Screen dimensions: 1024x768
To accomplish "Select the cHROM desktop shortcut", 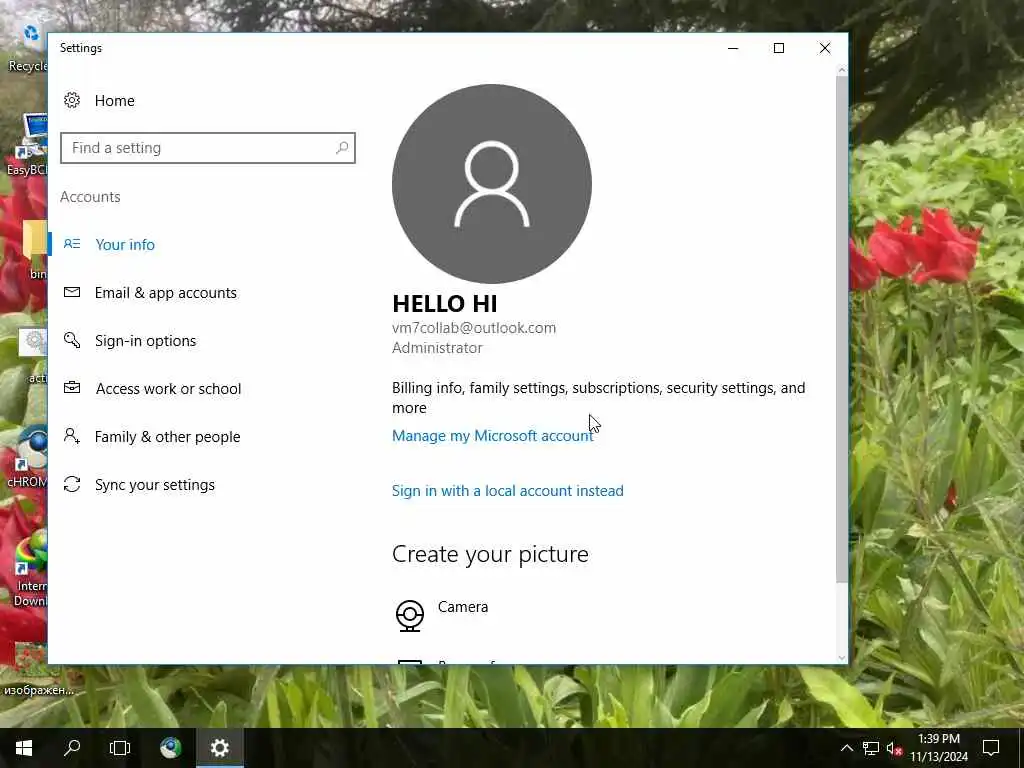I will point(27,457).
